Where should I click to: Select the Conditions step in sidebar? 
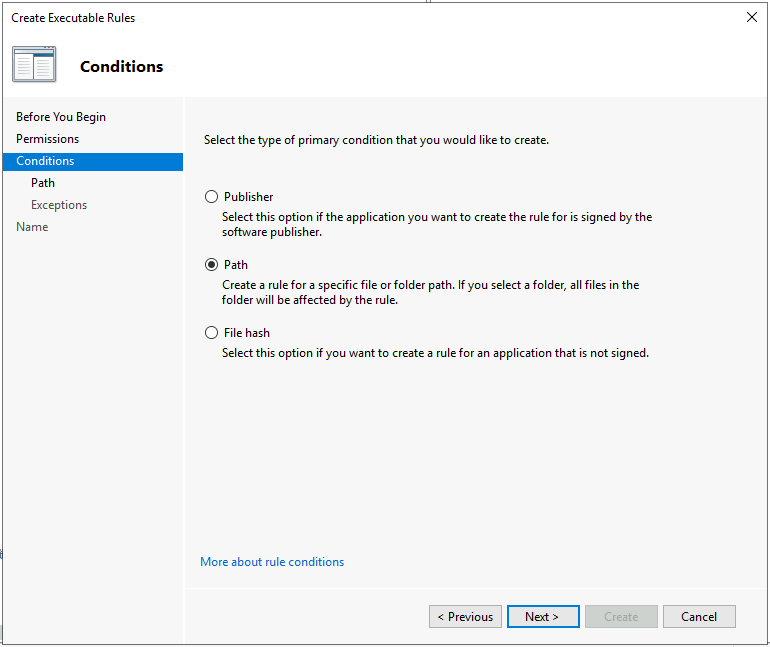click(93, 162)
